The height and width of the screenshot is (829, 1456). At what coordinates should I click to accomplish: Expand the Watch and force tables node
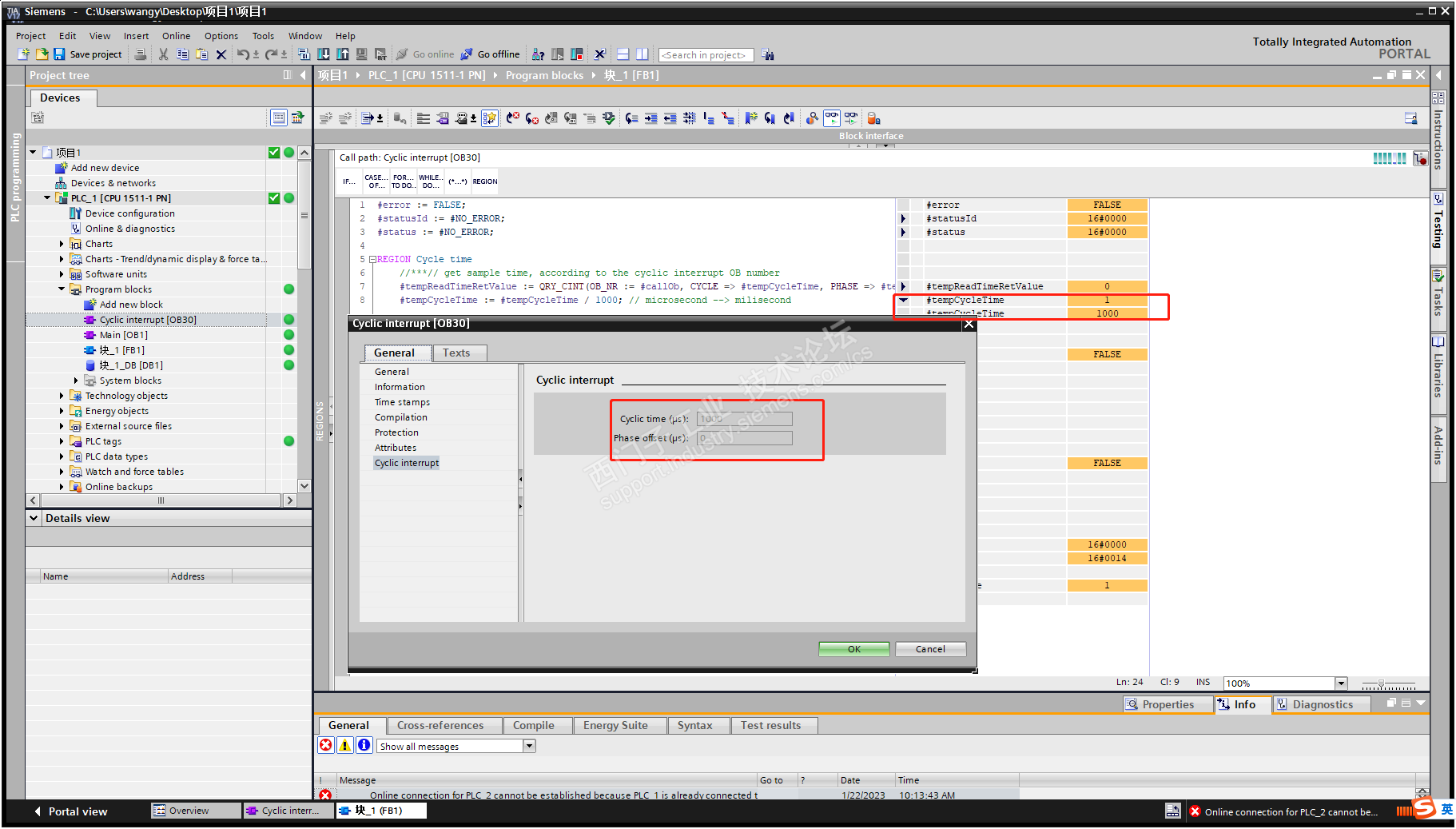62,472
